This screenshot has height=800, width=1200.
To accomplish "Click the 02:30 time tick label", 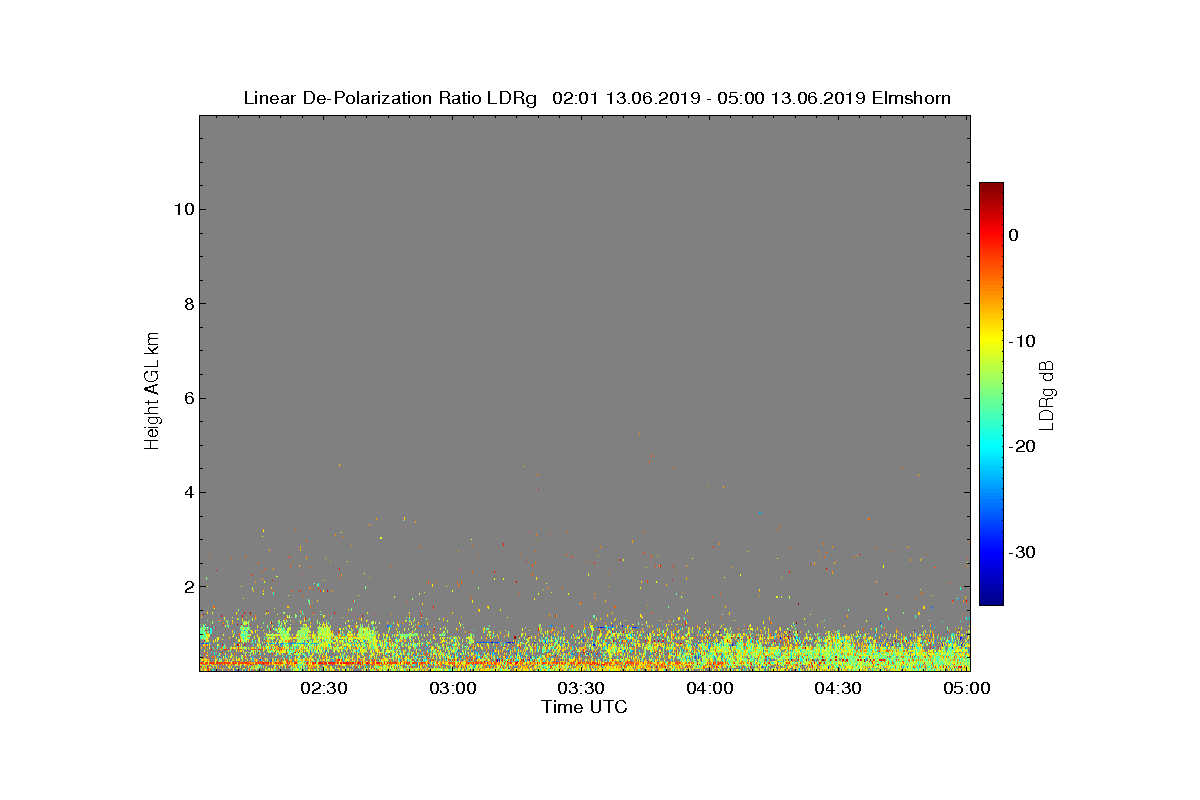I will point(324,689).
